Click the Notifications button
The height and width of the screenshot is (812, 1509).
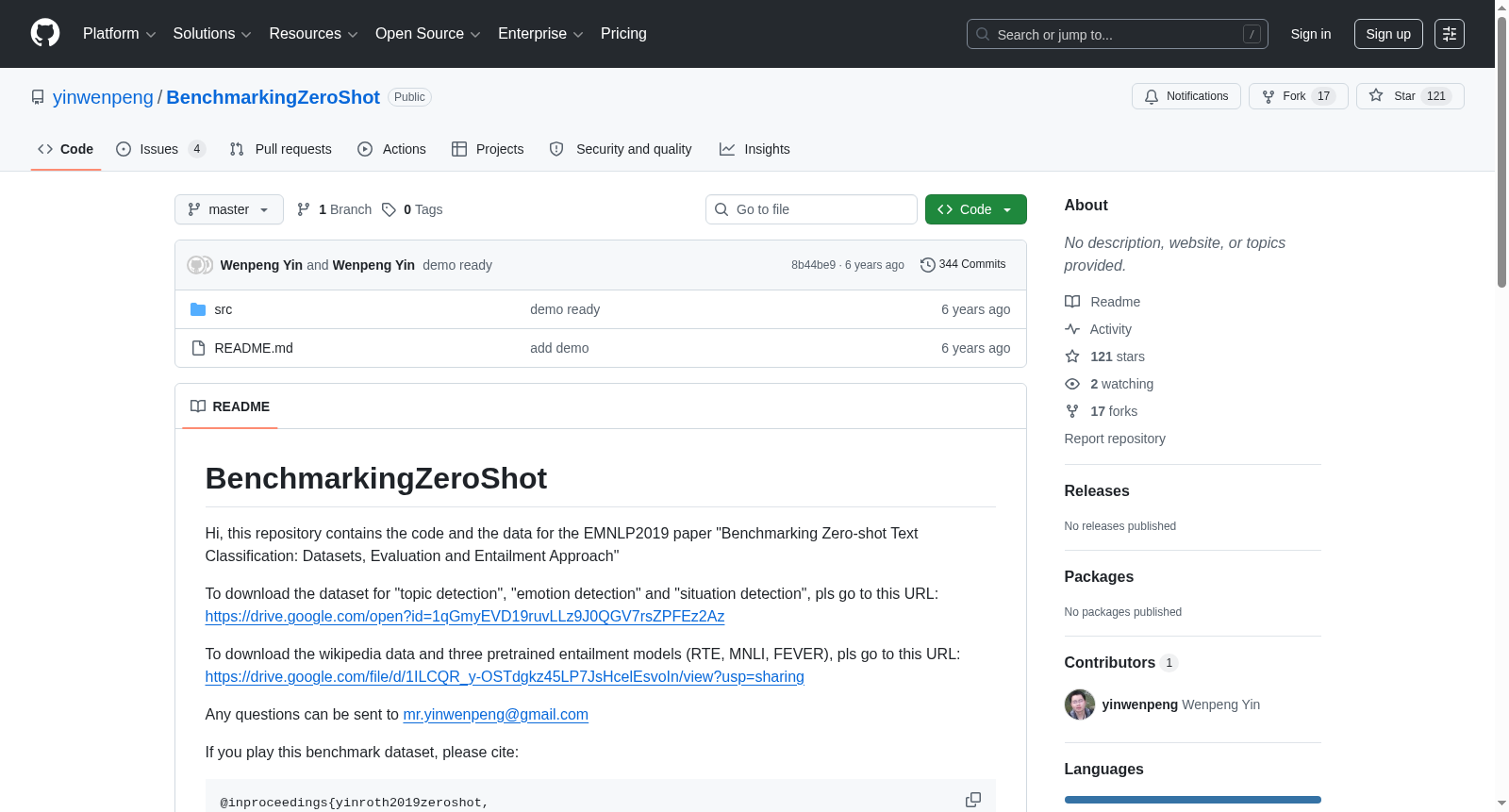point(1186,96)
